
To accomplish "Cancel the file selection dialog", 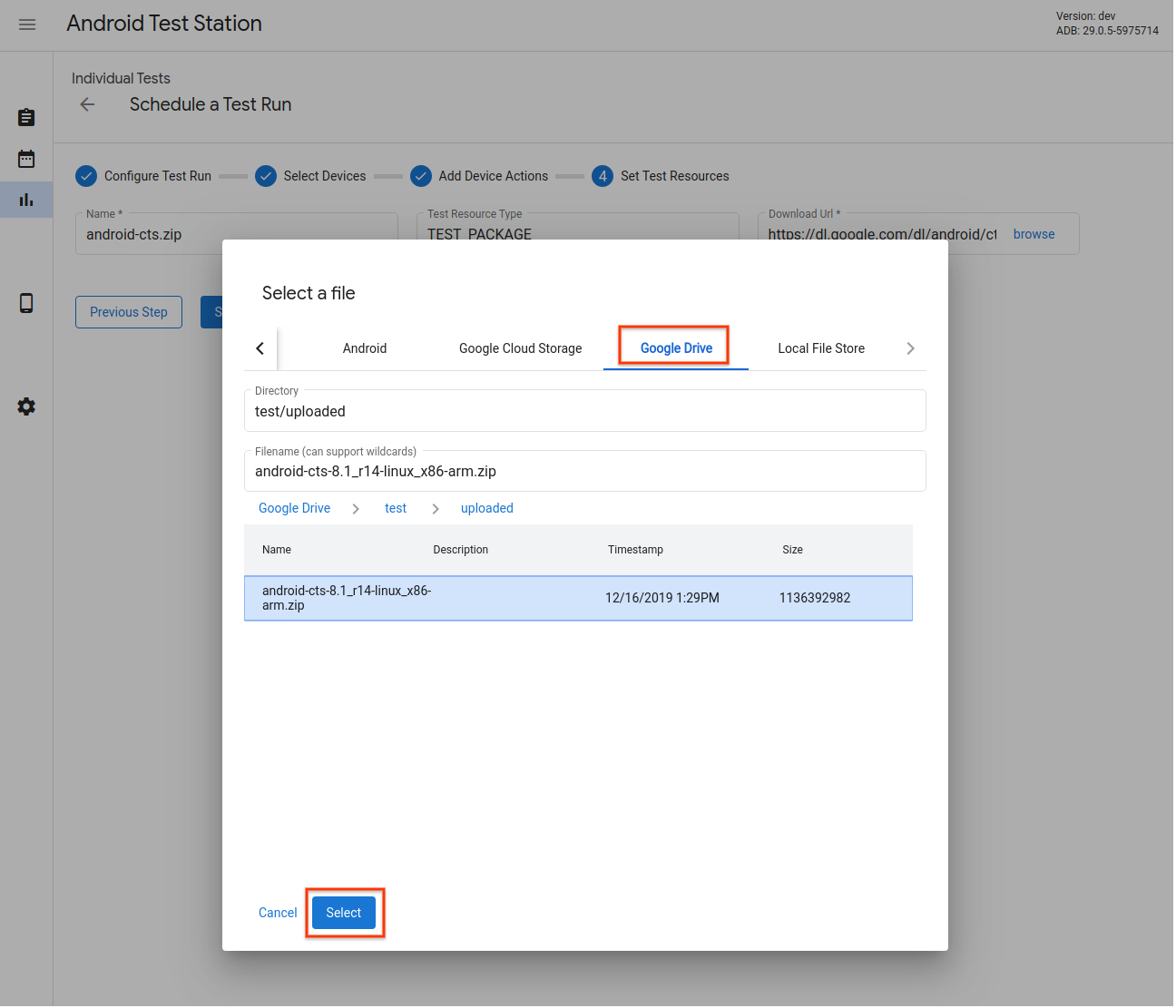I will tap(277, 913).
